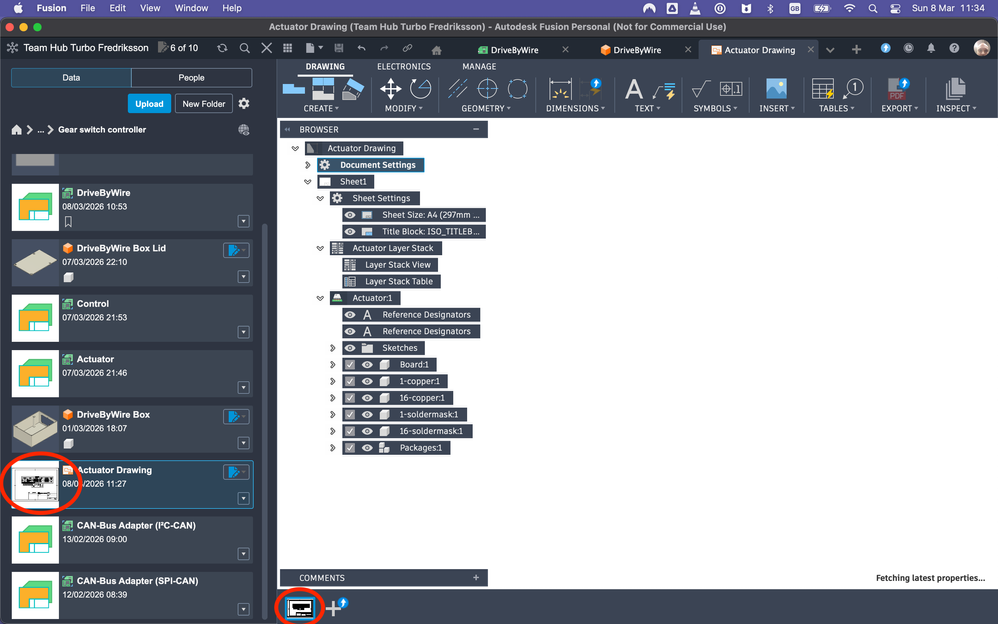Select the Leader text tool icon
998x624 pixels.
pos(664,91)
